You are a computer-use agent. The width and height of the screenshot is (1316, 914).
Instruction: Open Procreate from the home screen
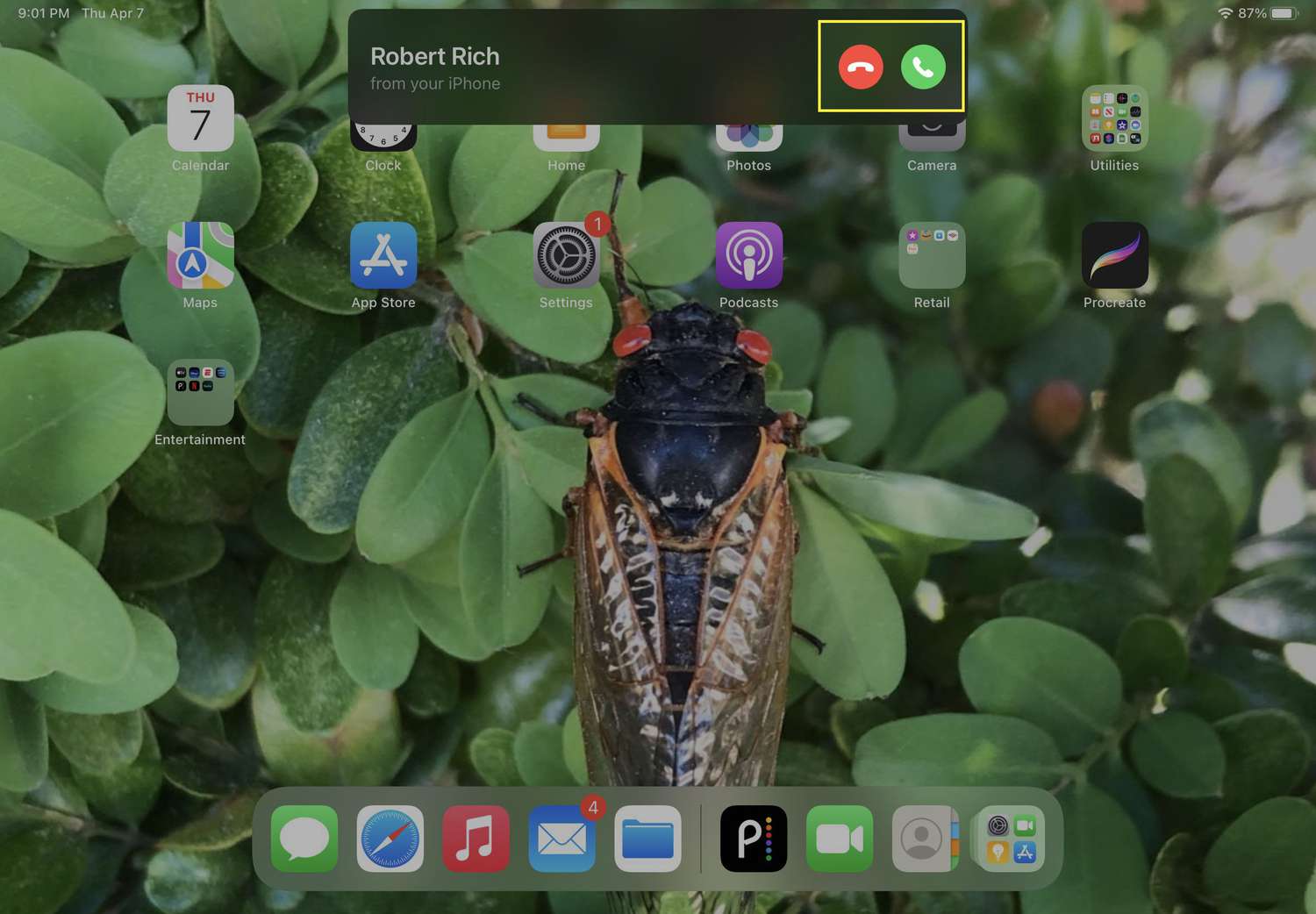coord(1114,255)
